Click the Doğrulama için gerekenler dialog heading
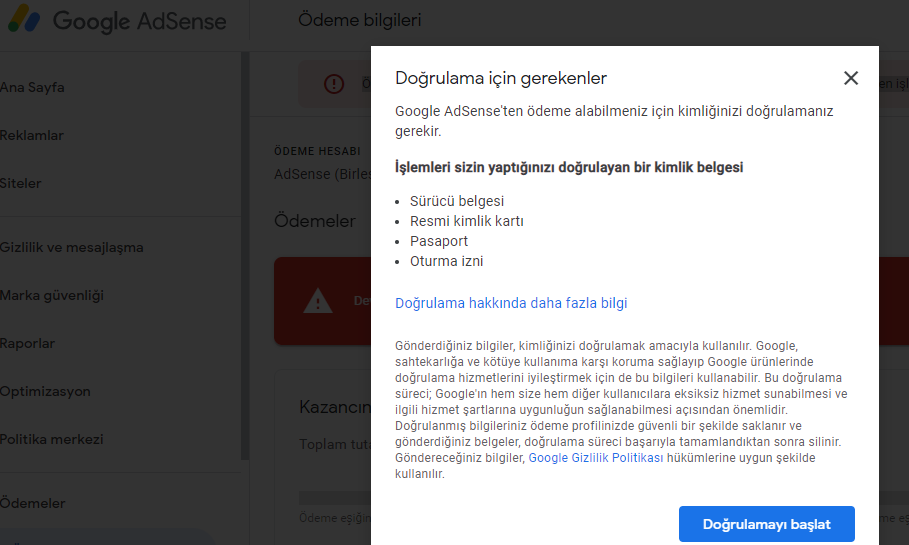The image size is (909, 545). pyautogui.click(x=501, y=78)
